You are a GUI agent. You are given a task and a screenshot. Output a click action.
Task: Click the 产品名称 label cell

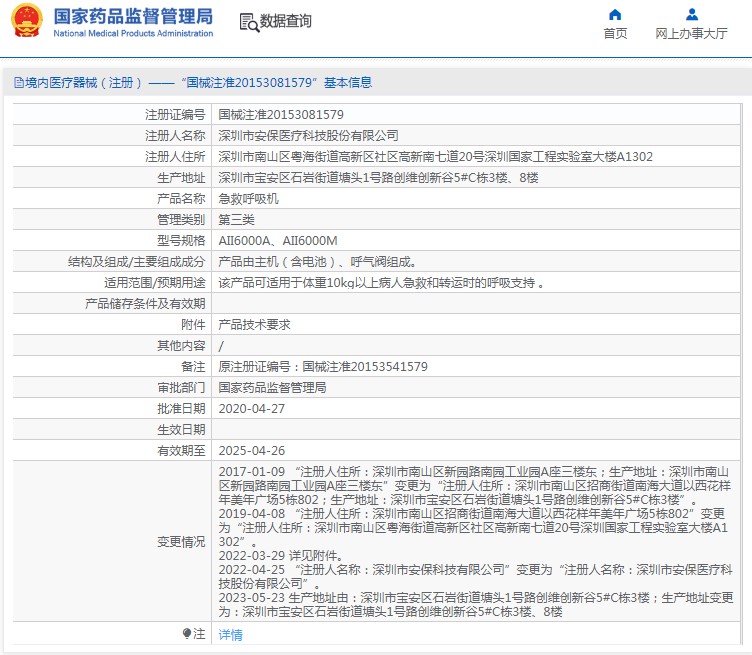(112, 199)
